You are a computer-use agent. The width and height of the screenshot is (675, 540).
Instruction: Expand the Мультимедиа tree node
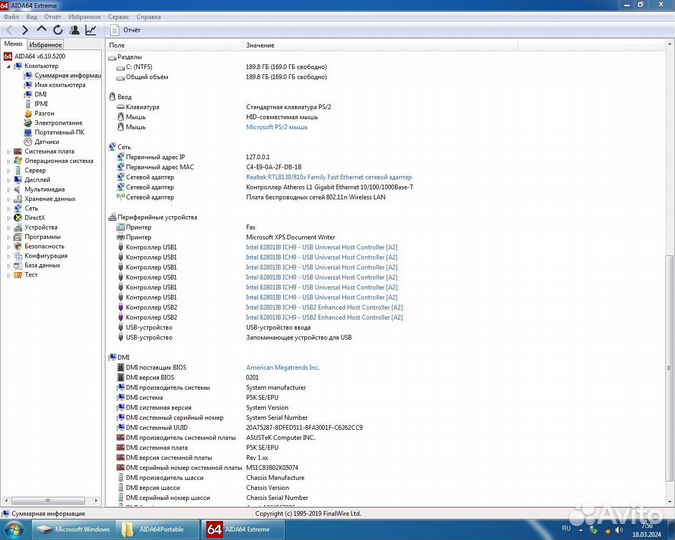(9, 189)
